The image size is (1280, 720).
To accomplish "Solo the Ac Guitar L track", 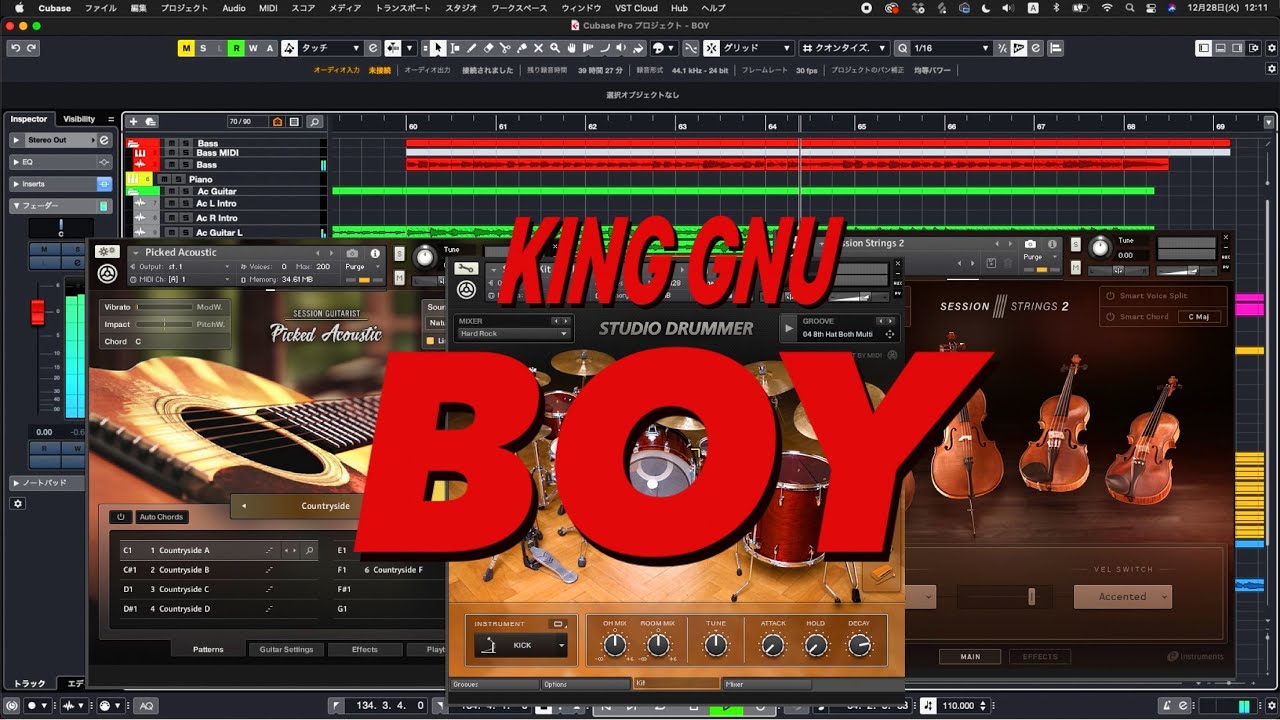I will click(184, 232).
